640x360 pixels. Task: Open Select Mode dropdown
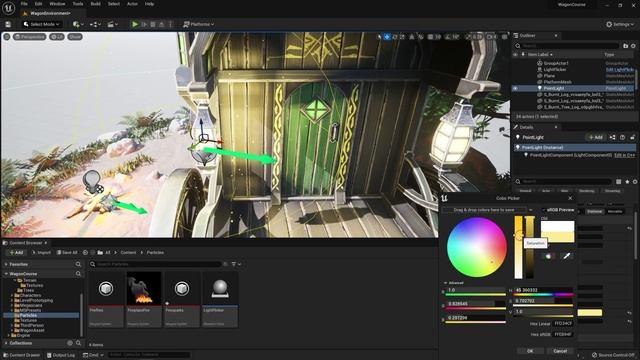pyautogui.click(x=42, y=24)
